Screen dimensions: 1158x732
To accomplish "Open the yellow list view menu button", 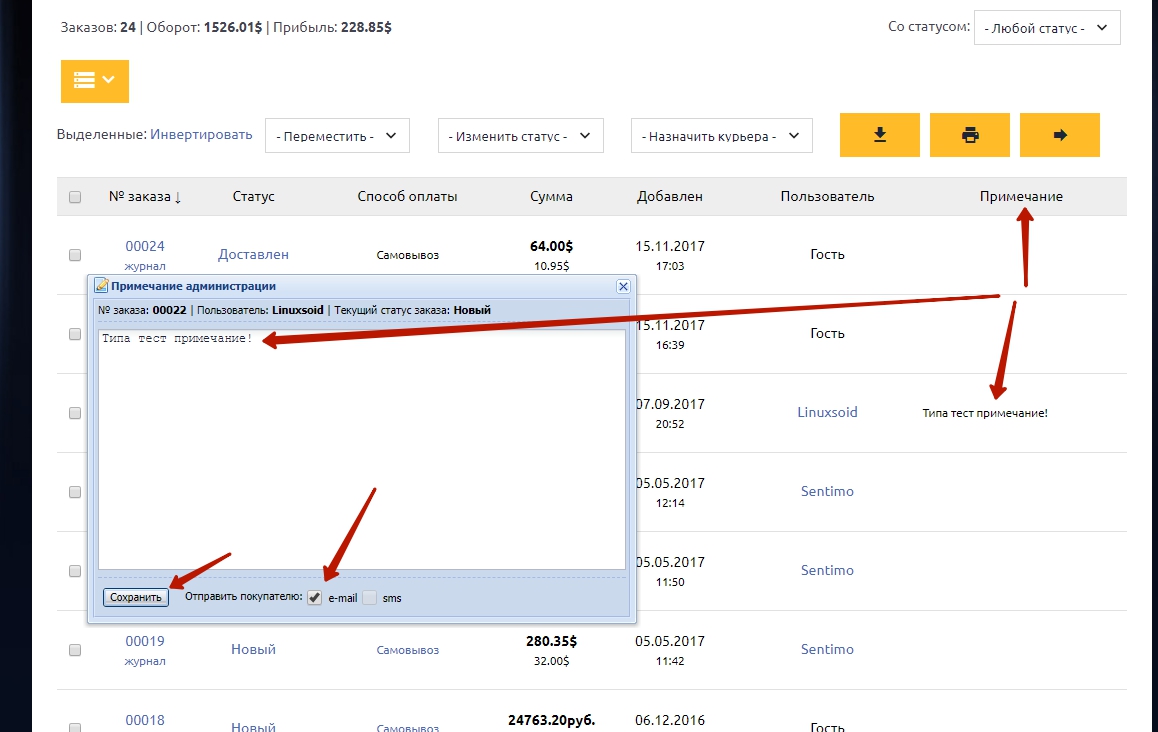I will coord(95,81).
